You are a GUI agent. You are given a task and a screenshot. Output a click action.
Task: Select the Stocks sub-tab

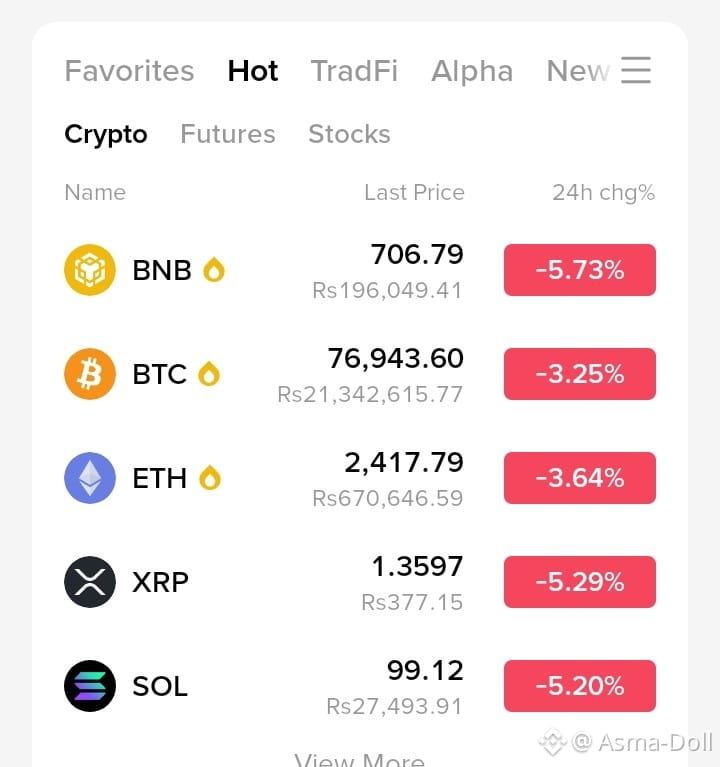pos(350,134)
